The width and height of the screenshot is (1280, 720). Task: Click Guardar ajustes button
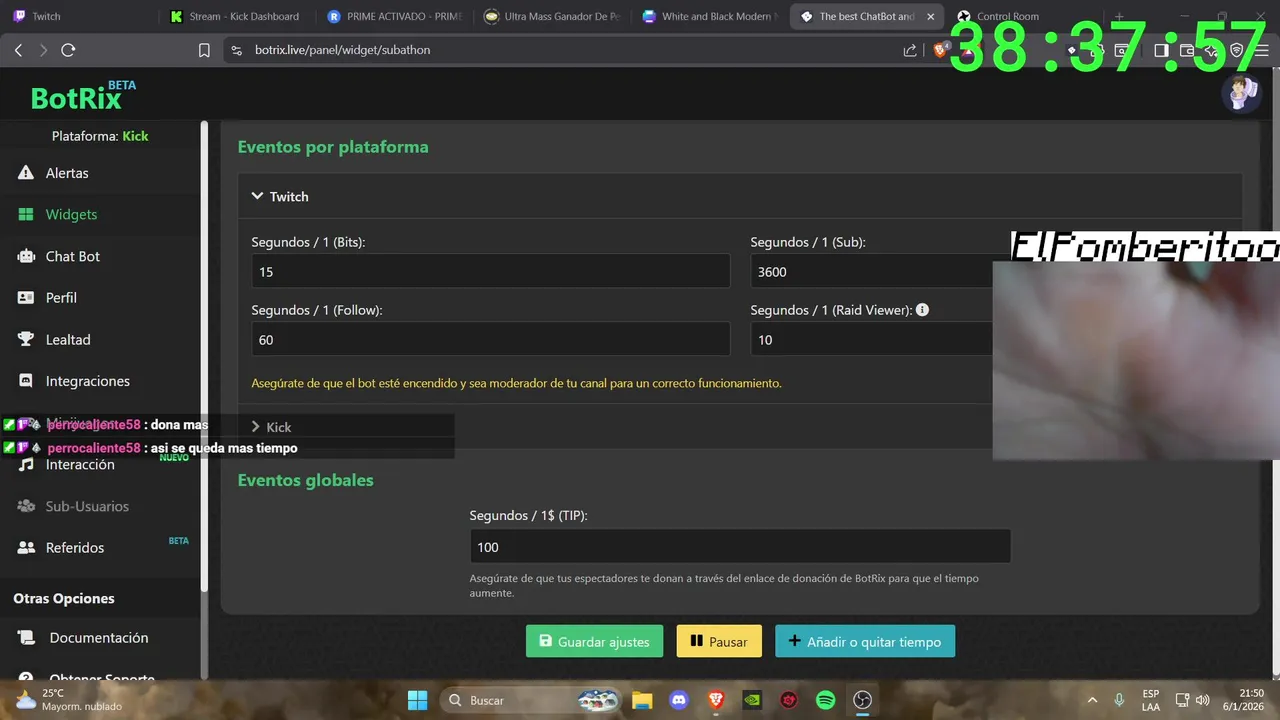(594, 642)
